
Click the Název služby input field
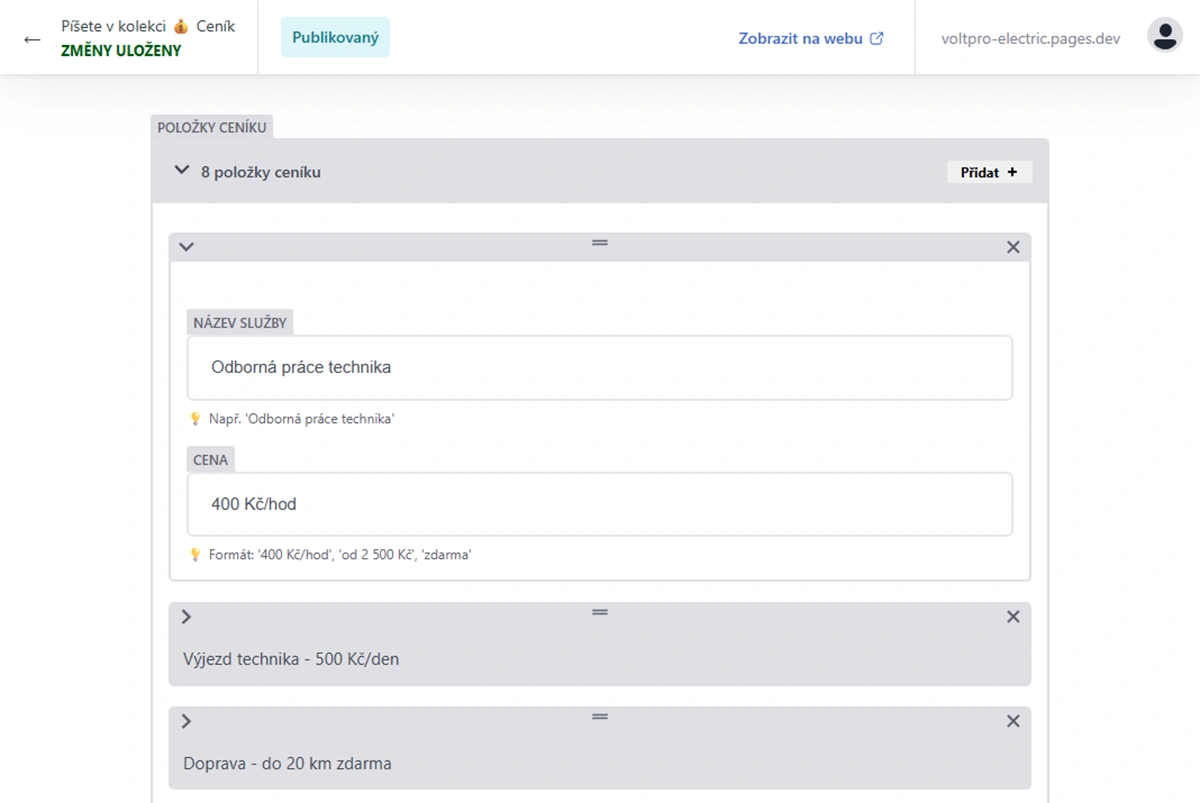(600, 368)
